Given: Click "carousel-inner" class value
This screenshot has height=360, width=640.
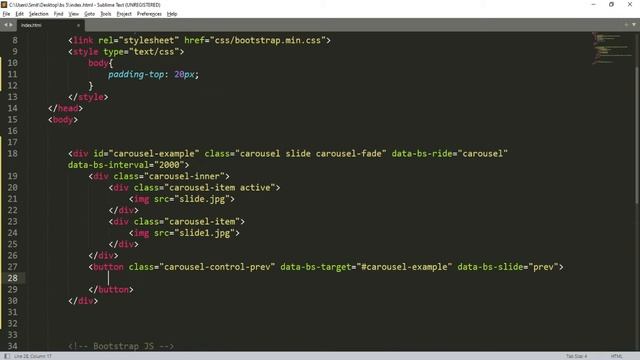Looking at the screenshot, I should [x=184, y=176].
